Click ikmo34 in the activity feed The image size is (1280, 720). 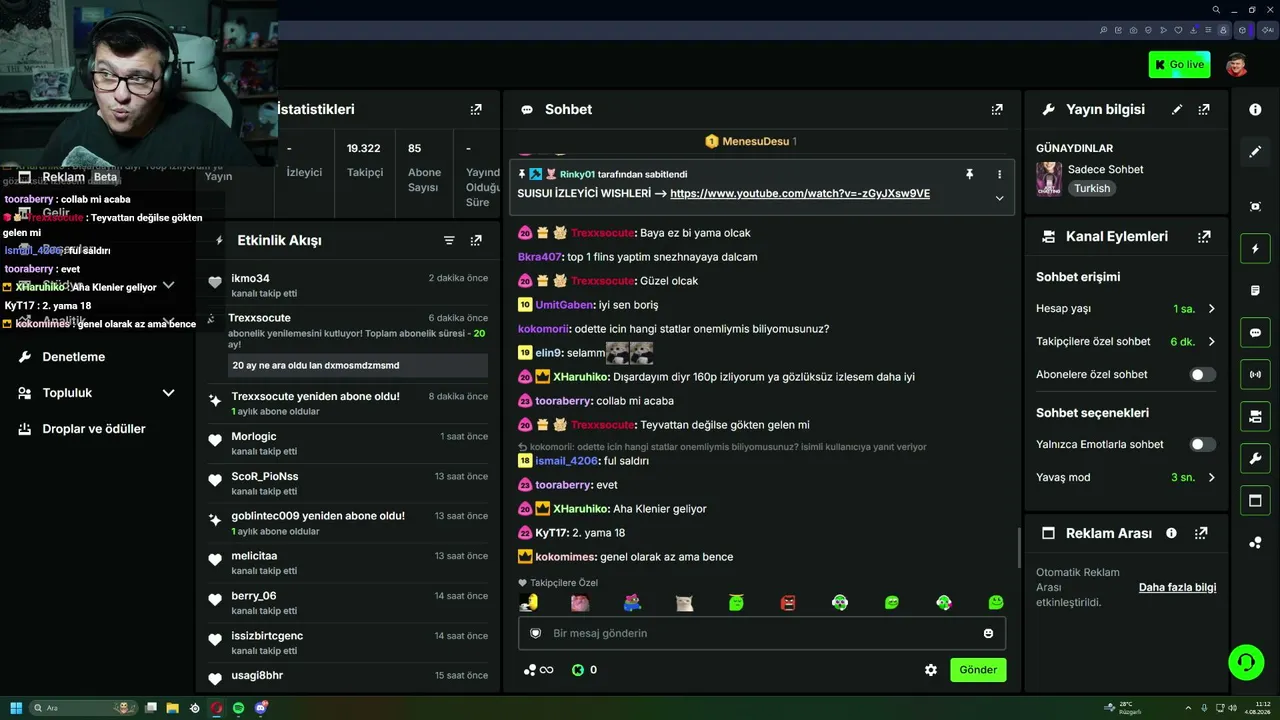(x=250, y=278)
